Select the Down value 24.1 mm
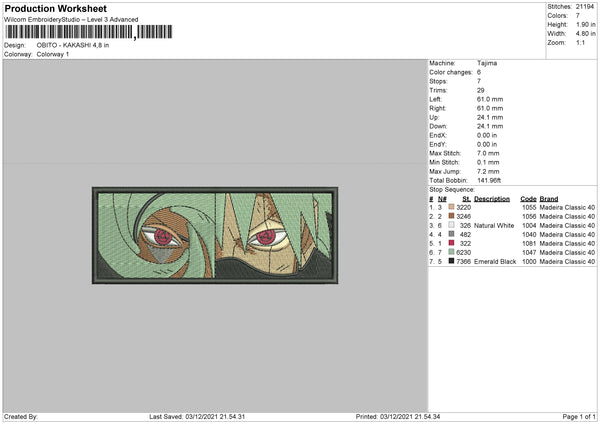 tap(490, 126)
